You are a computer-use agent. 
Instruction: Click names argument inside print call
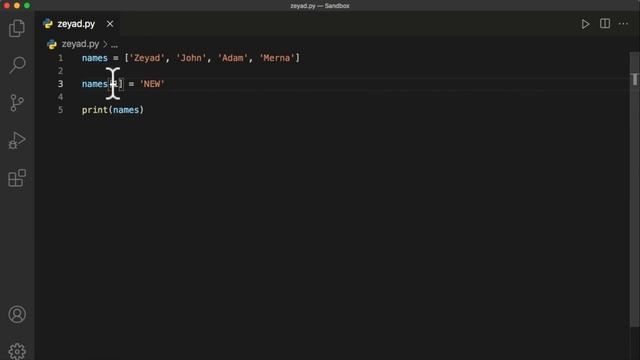click(126, 110)
